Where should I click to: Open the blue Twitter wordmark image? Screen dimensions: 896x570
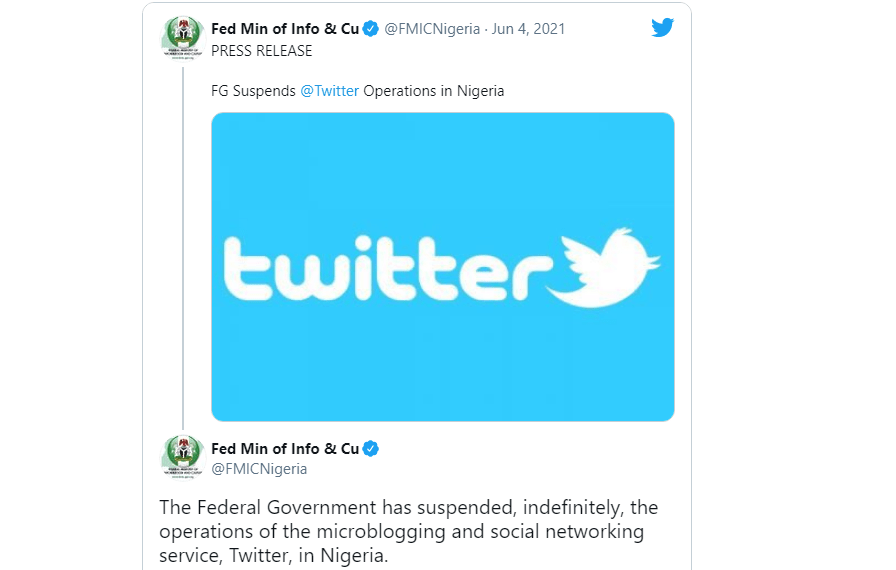[x=443, y=267]
